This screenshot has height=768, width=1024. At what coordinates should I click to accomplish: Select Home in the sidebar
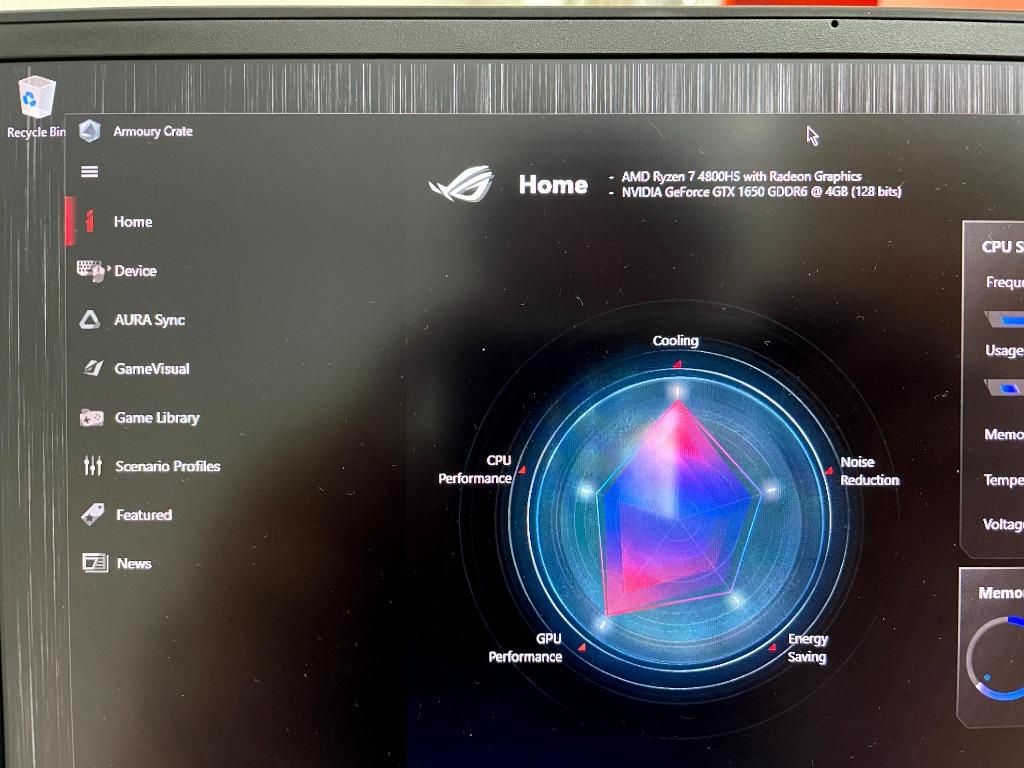tap(133, 222)
